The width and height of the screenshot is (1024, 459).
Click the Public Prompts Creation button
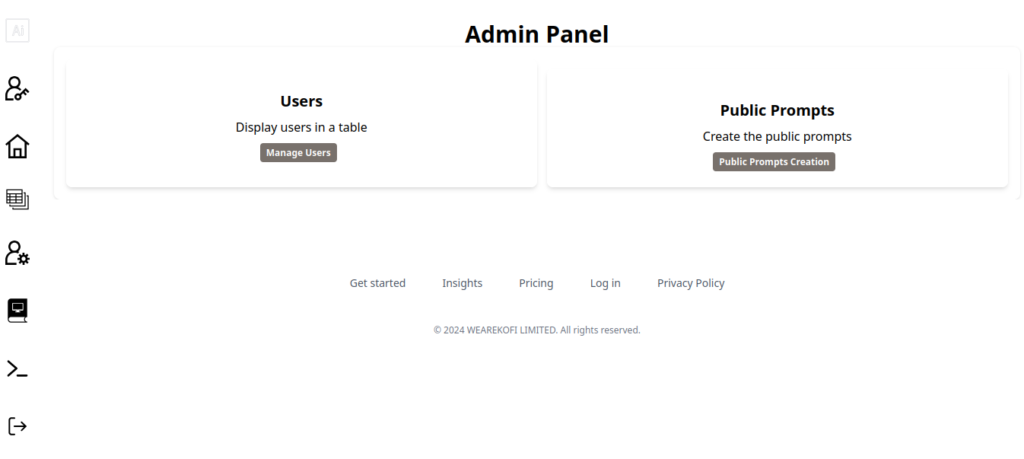tap(774, 162)
